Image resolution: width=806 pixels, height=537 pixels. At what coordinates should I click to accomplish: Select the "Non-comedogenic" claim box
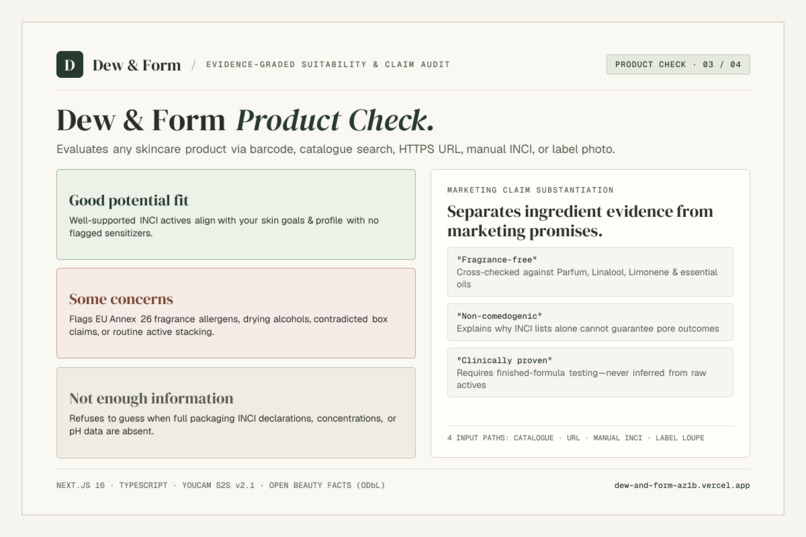pyautogui.click(x=590, y=322)
